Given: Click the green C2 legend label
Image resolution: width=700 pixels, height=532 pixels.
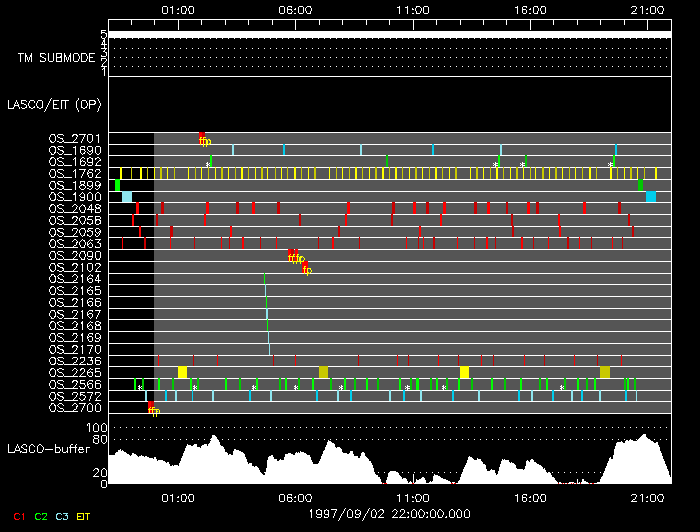Looking at the screenshot, I should click(x=41, y=516).
